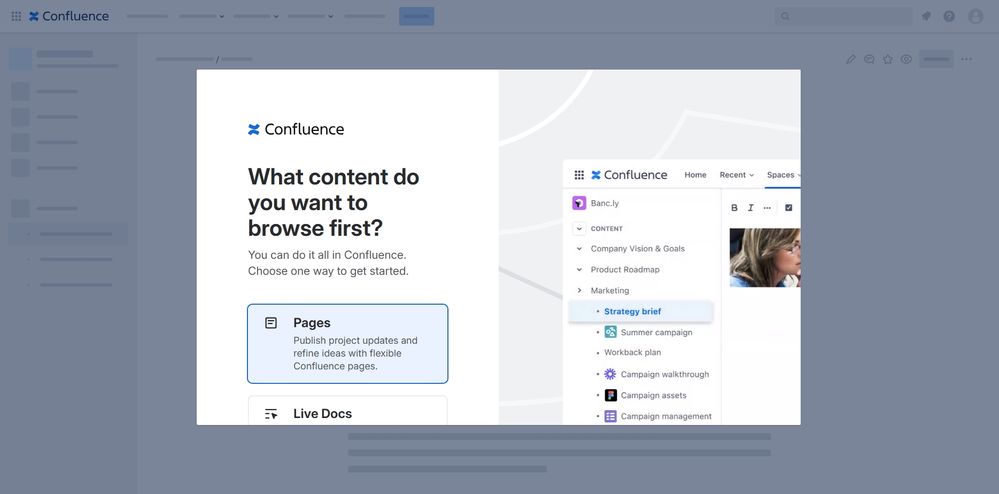
Task: Click the purple Banc.ly space icon
Action: coord(579,203)
